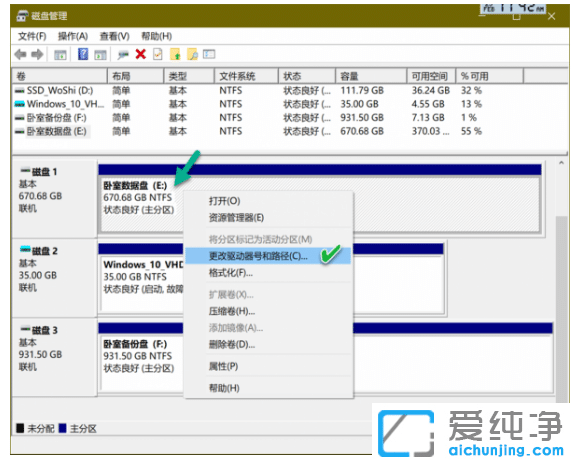Viewport: 572px width, 463px height.
Task: Click the 未分配 black legend swatch
Action: point(20,428)
